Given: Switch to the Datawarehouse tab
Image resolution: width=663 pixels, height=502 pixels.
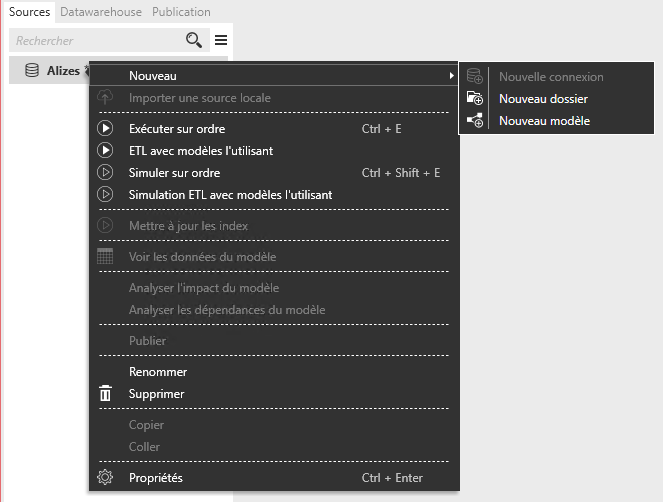Looking at the screenshot, I should (102, 12).
